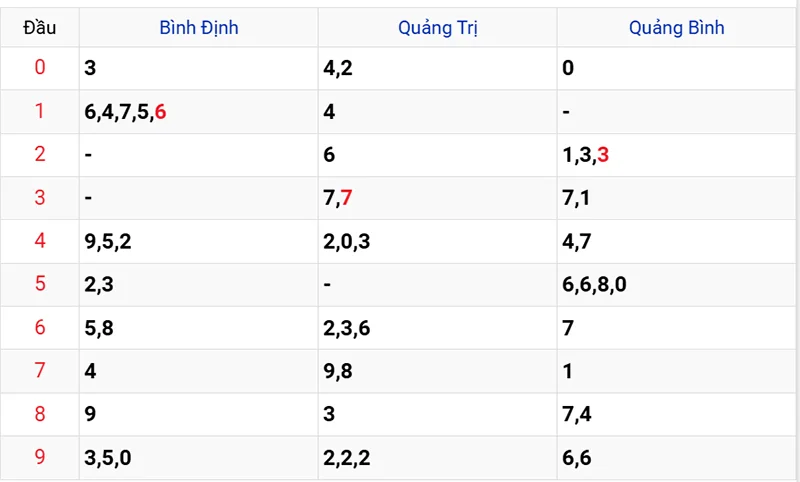Select the Quảng Bình cell 6,6,8,0

[595, 284]
